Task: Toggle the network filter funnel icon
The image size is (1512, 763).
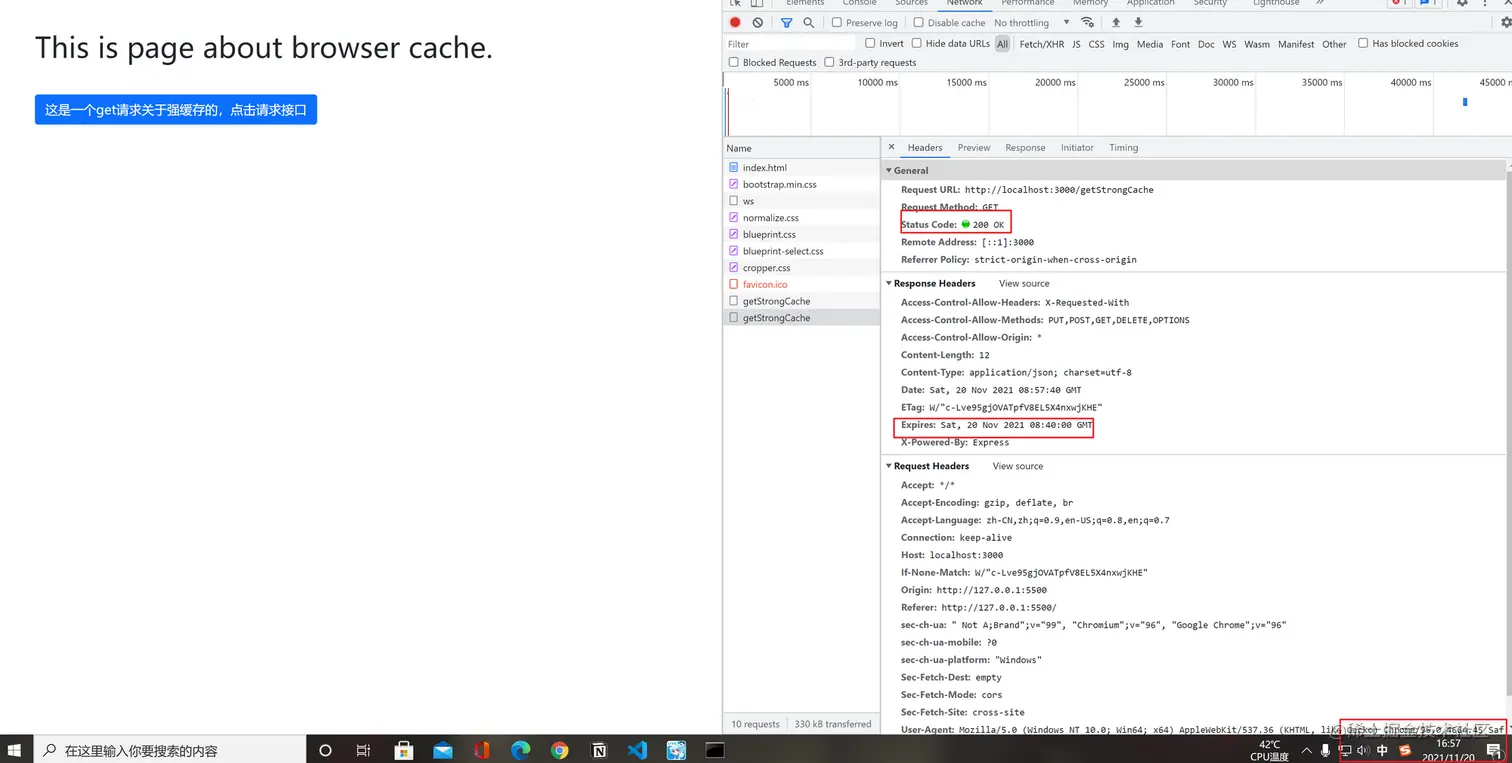Action: pos(787,22)
